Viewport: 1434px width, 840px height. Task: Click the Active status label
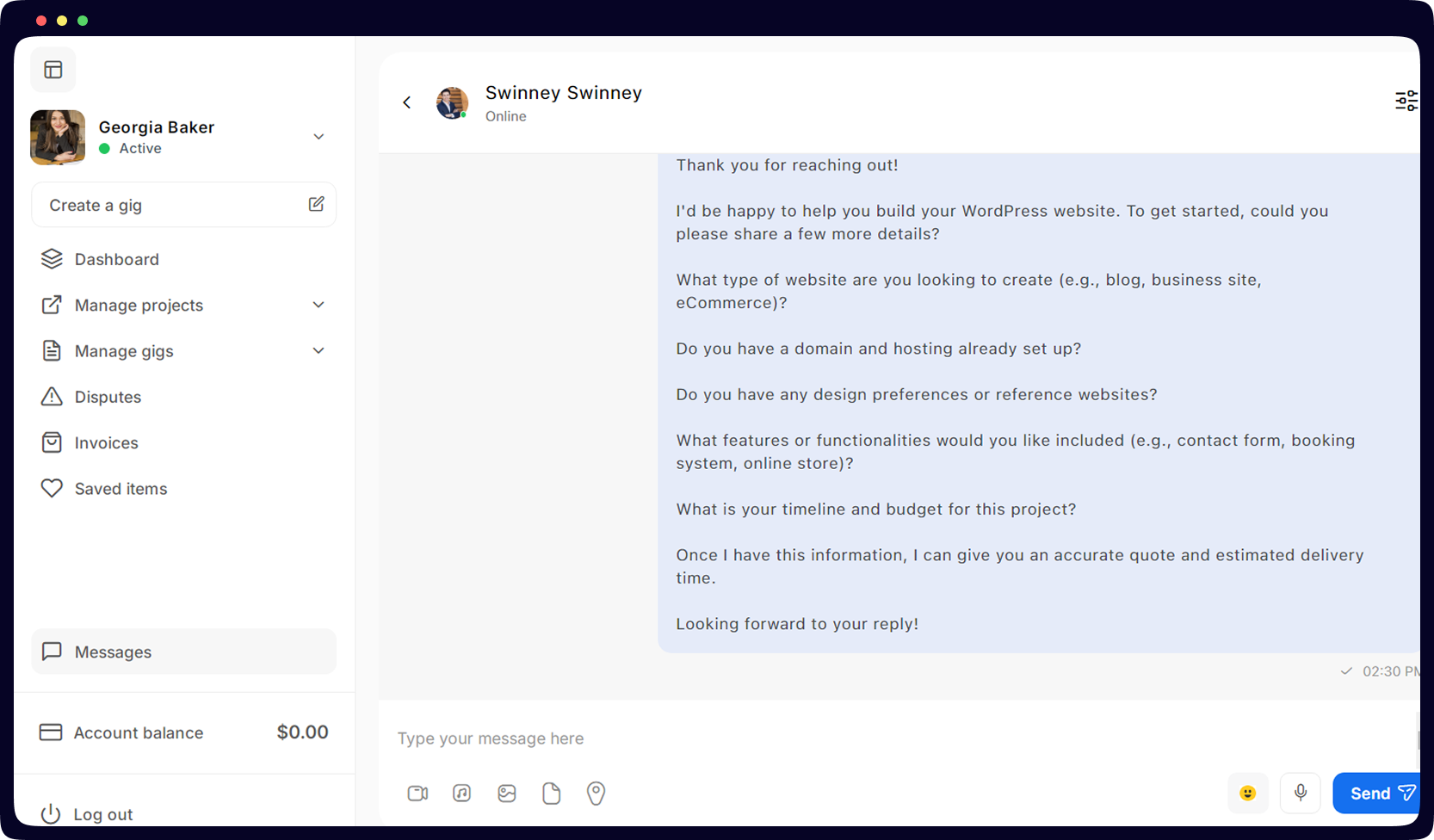(x=140, y=148)
